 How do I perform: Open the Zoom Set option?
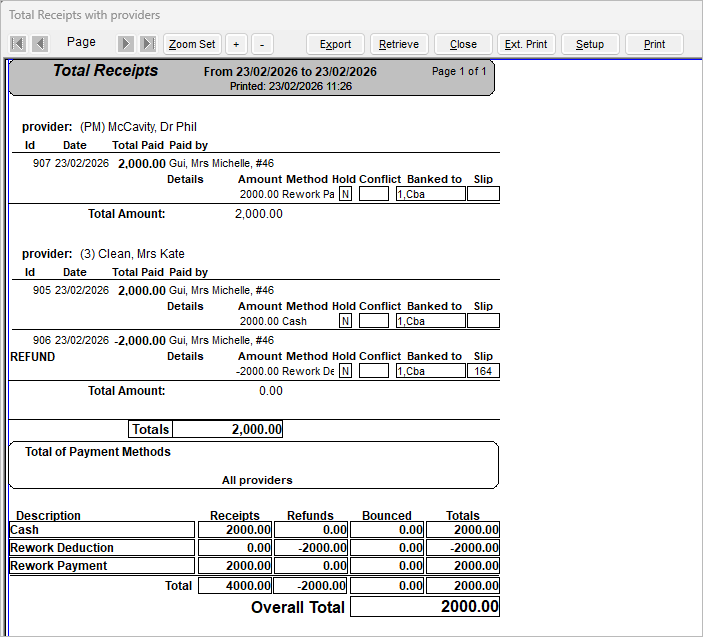point(192,44)
